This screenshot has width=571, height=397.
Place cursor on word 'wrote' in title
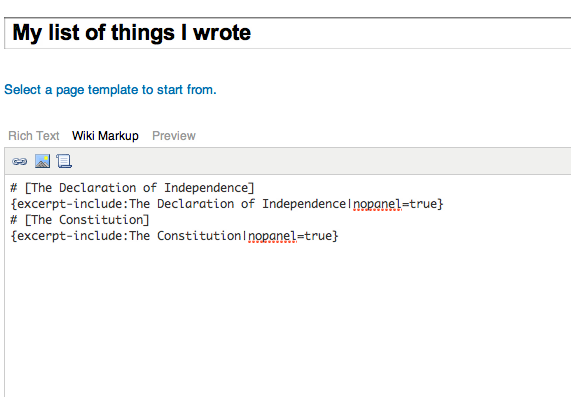(222, 33)
